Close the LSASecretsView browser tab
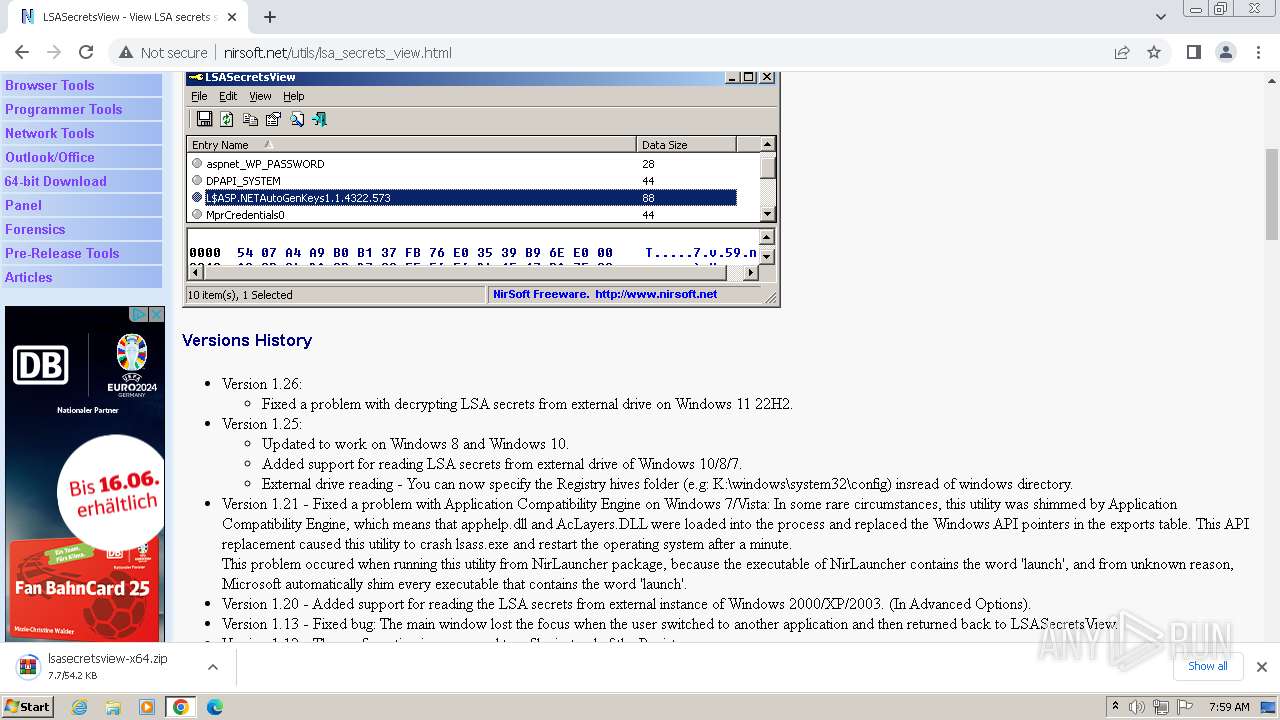This screenshot has width=1280, height=720. 233,17
